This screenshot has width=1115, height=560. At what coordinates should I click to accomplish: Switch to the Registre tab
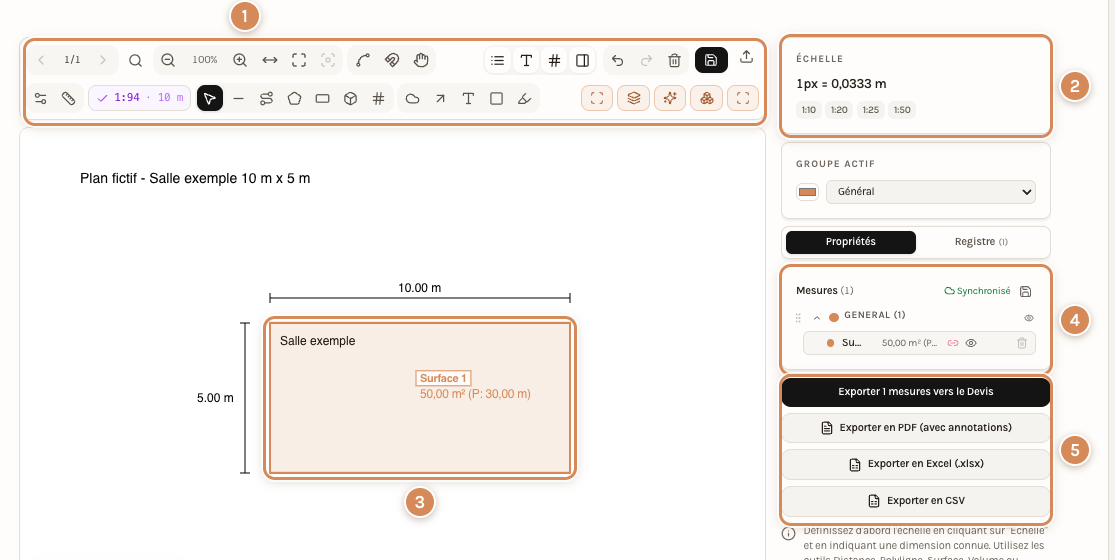(x=981, y=242)
